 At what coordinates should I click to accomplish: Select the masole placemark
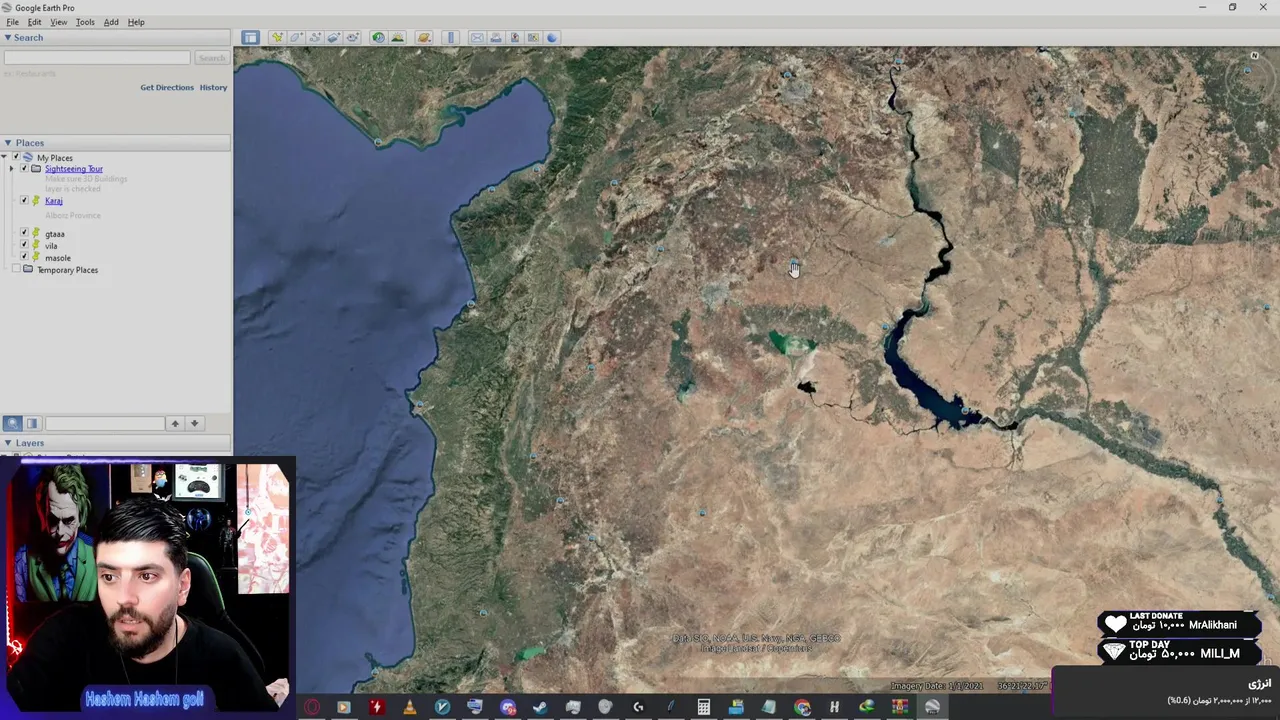[57, 258]
